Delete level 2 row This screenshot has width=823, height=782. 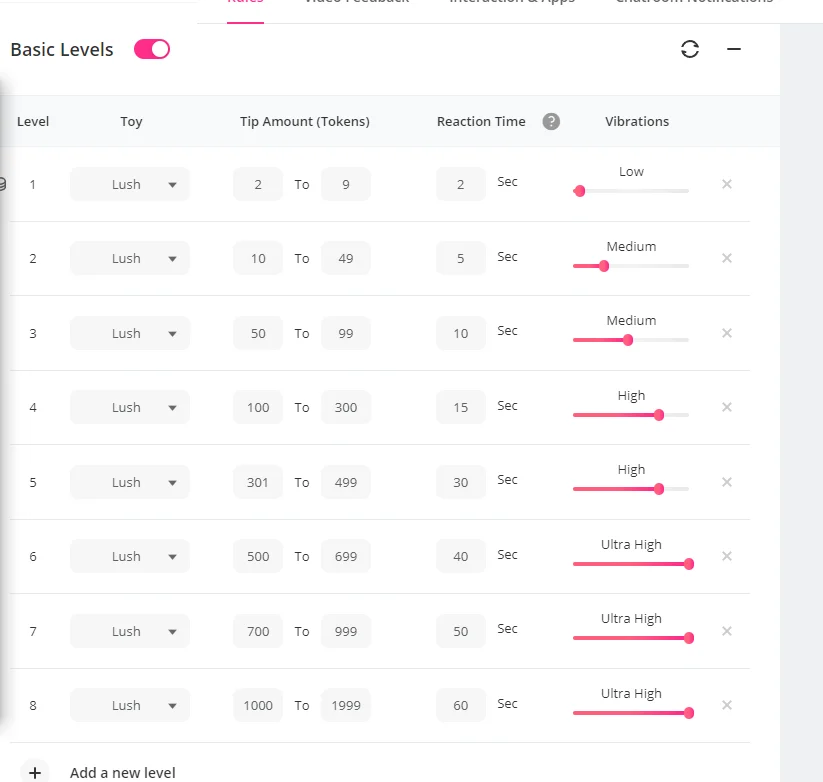[727, 258]
